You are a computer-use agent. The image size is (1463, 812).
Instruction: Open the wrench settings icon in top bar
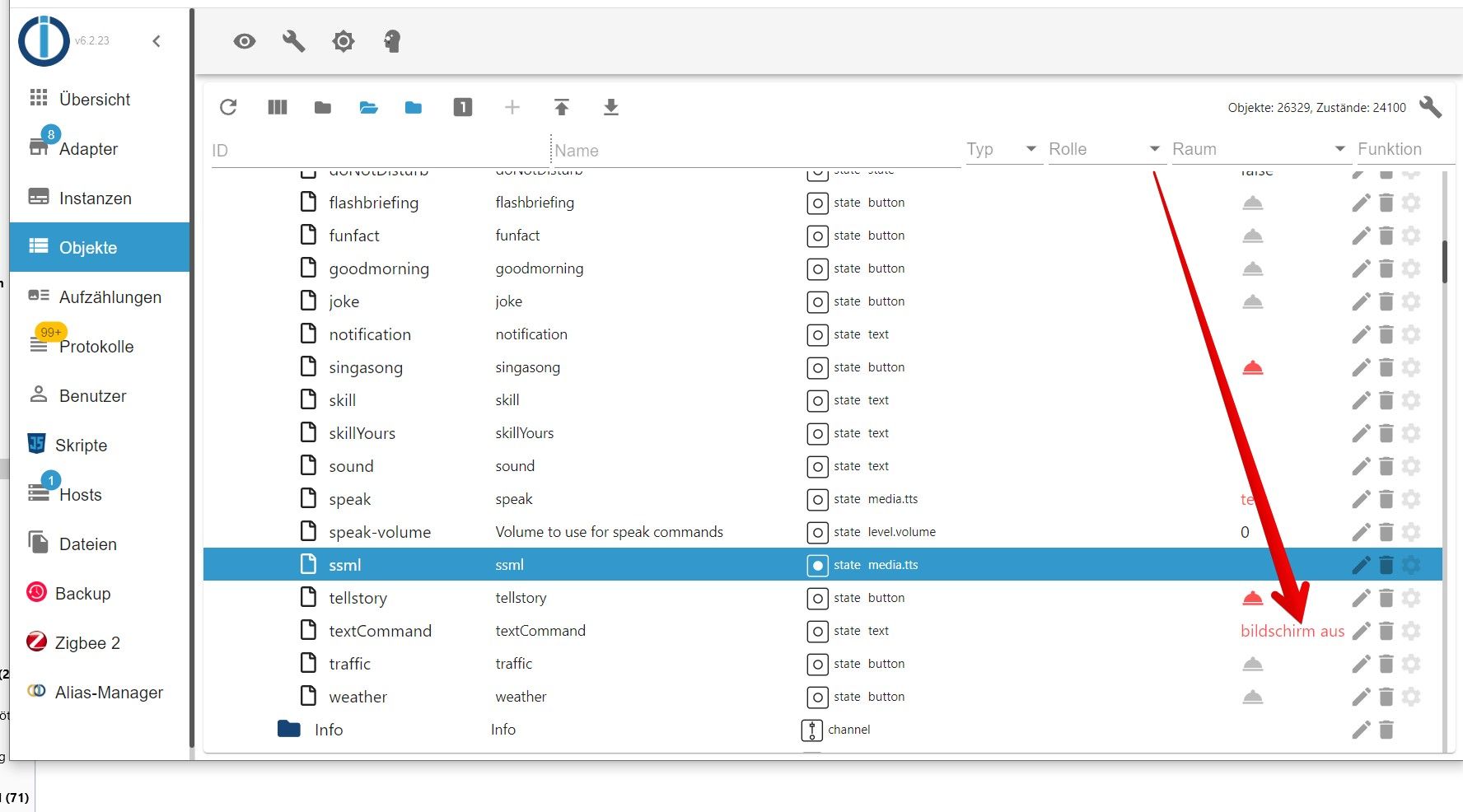[x=294, y=41]
